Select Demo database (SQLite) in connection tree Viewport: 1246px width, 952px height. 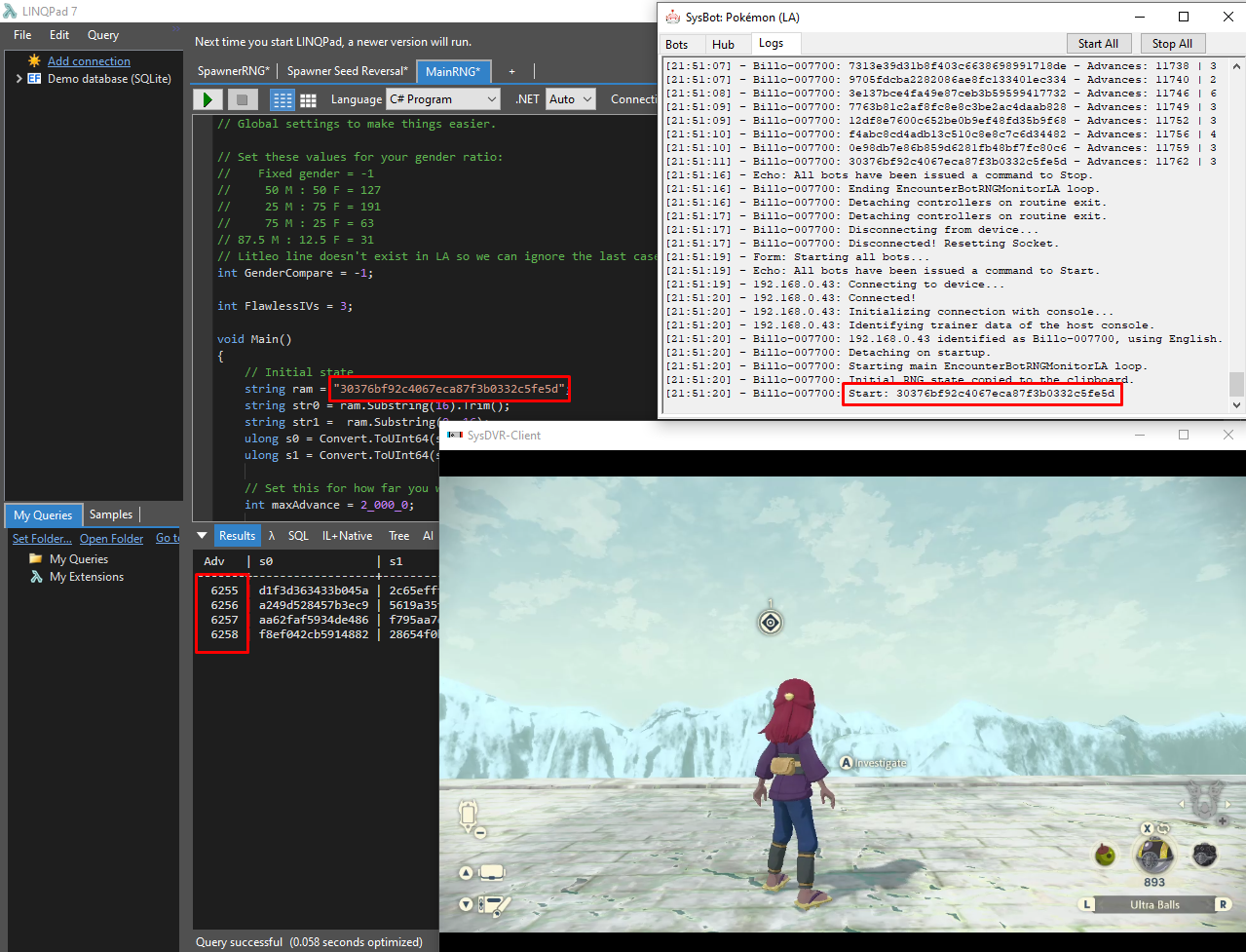tap(109, 79)
